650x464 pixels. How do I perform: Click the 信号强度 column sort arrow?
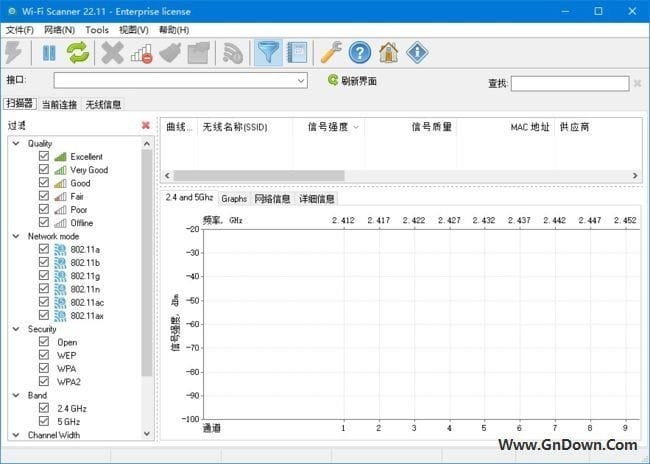coord(356,127)
